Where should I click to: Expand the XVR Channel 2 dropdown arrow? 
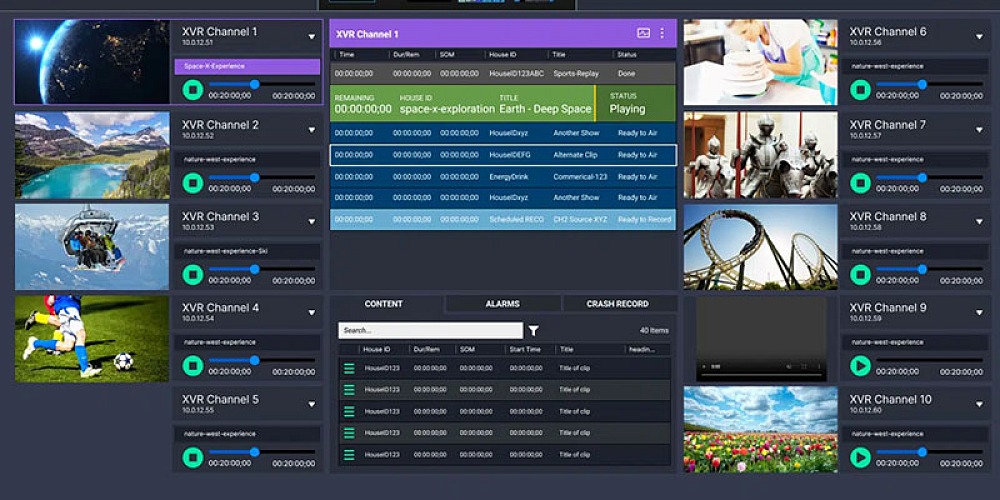[x=312, y=130]
